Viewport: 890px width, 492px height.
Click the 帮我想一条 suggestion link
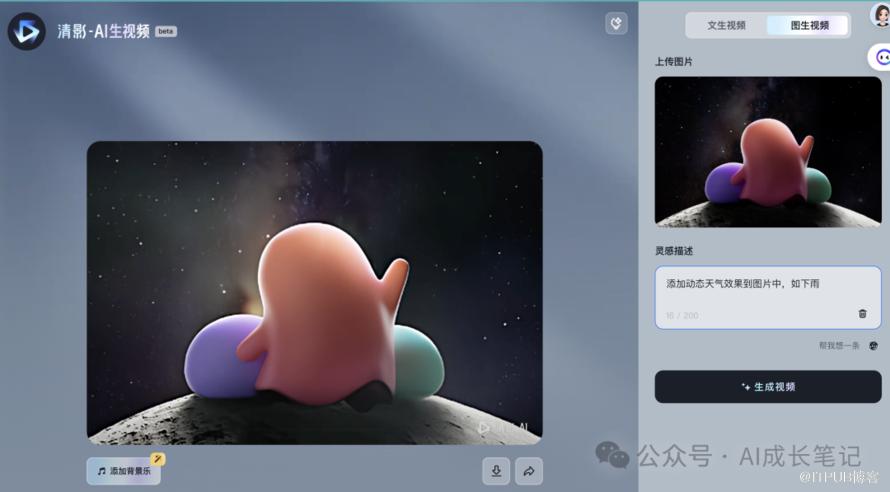[x=839, y=346]
